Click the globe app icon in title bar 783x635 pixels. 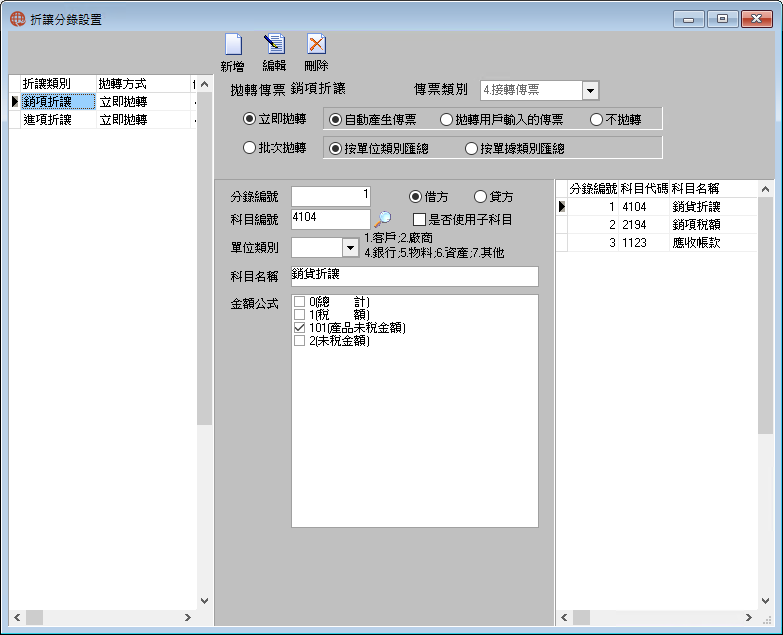point(17,19)
